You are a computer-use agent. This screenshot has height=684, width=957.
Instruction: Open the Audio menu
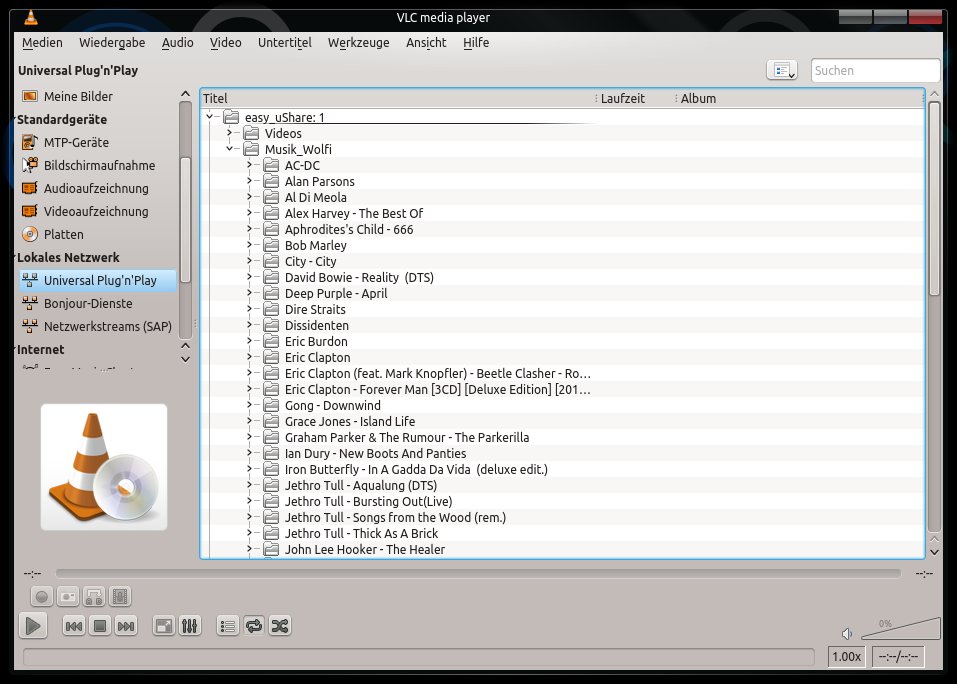click(178, 43)
